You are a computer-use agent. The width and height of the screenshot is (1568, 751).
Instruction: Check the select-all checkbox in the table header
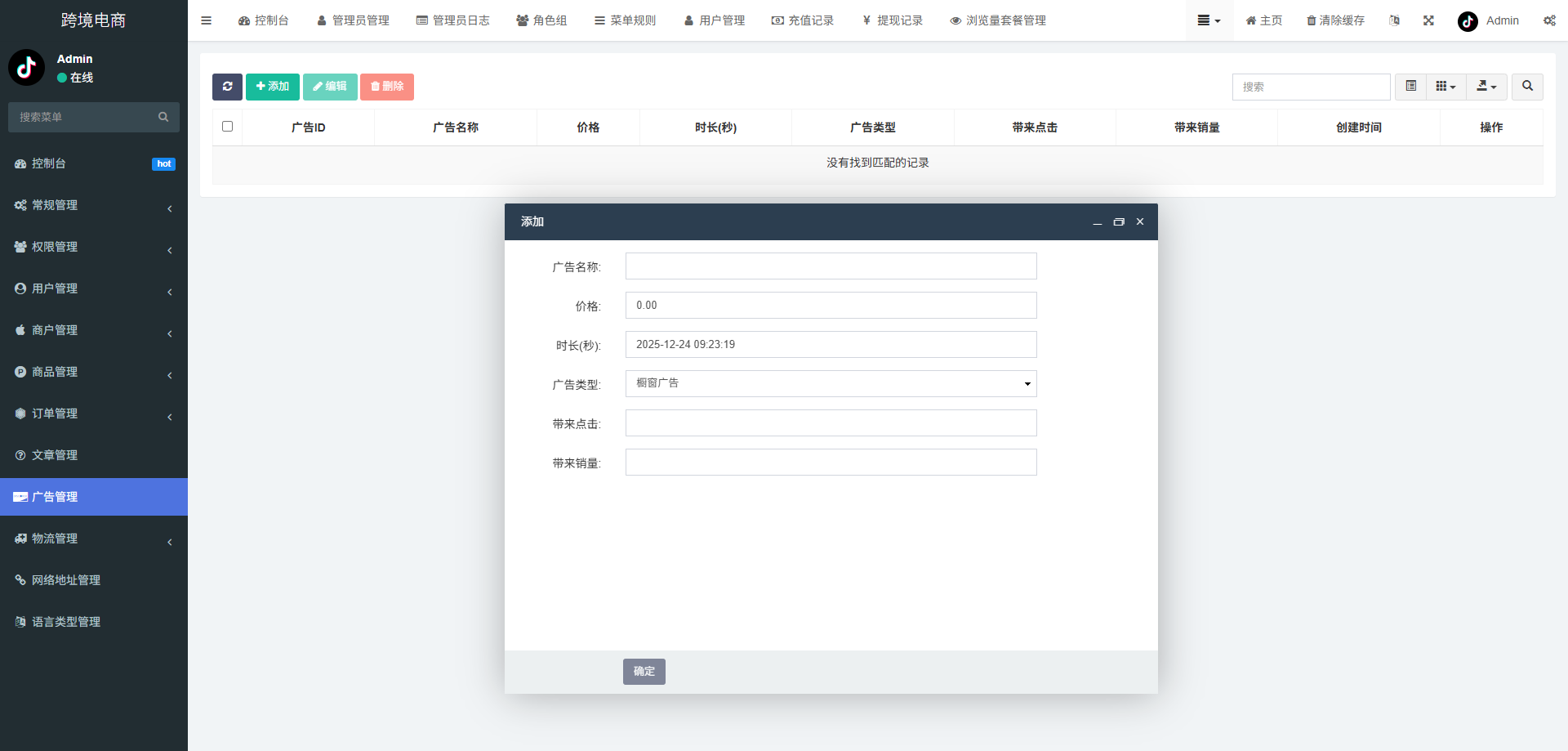227,127
